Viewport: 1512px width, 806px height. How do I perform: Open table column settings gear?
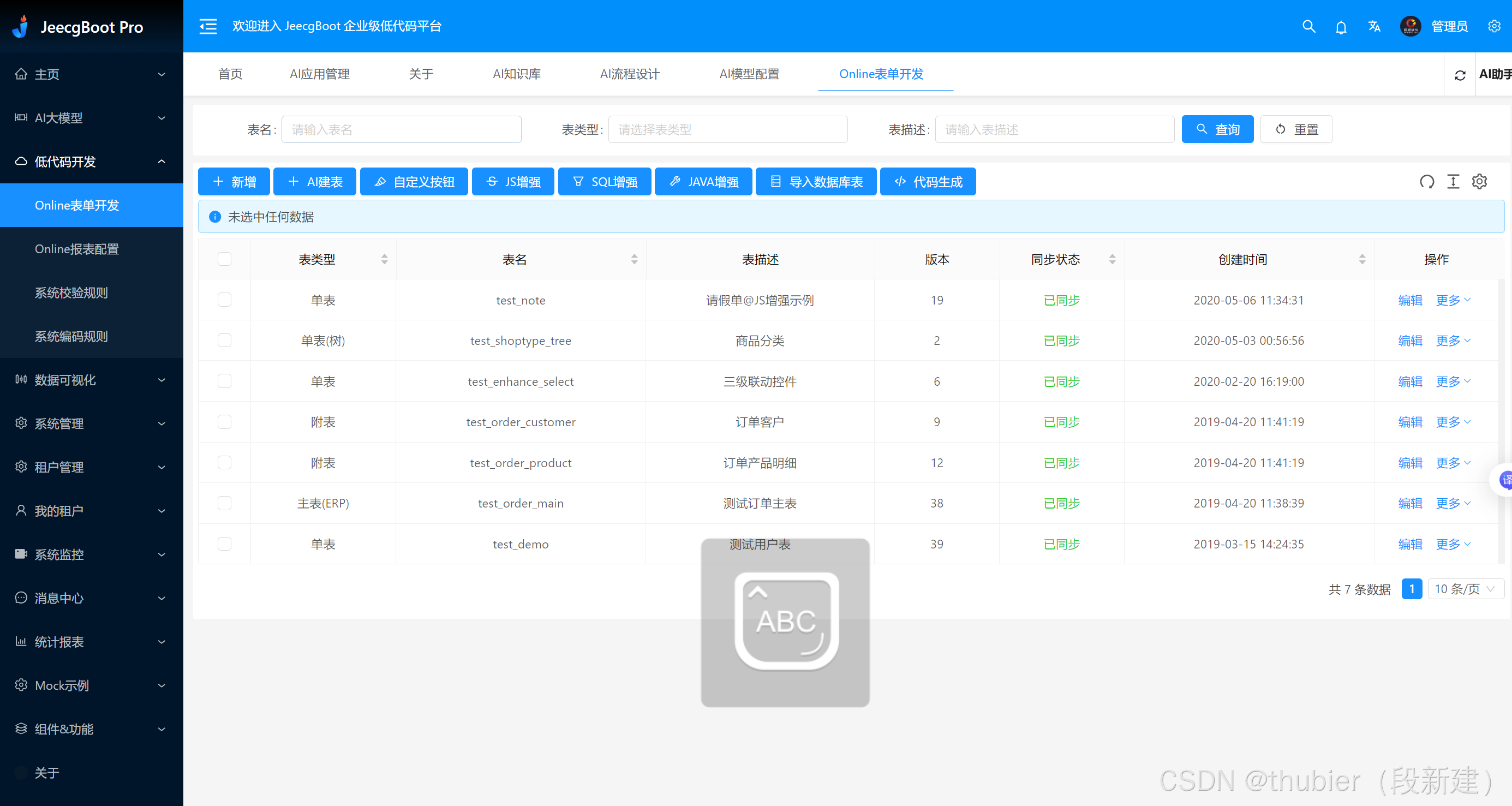tap(1479, 181)
